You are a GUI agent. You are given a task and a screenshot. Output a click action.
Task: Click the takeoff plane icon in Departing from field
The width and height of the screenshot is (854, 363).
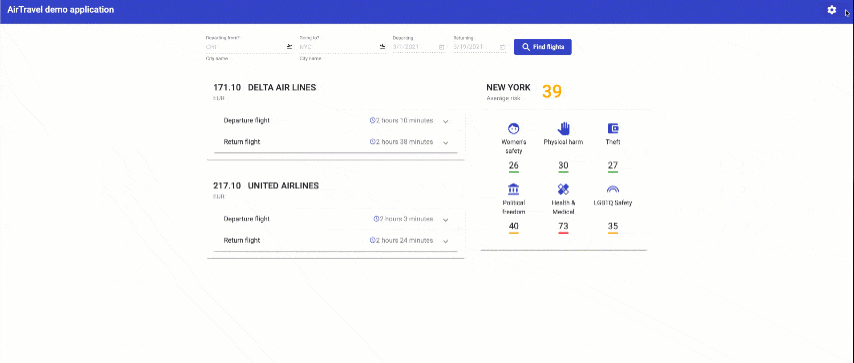pos(289,47)
